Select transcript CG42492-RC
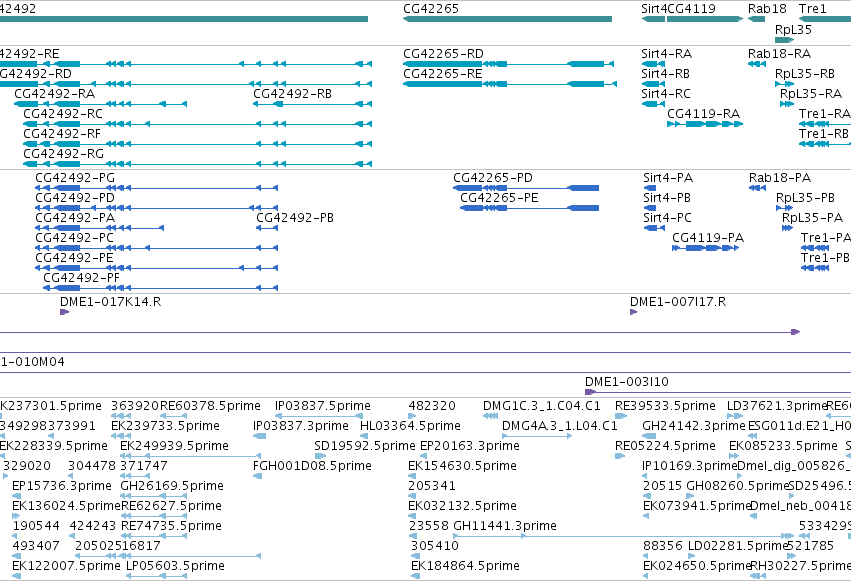Image resolution: width=851 pixels, height=581 pixels. [198, 124]
